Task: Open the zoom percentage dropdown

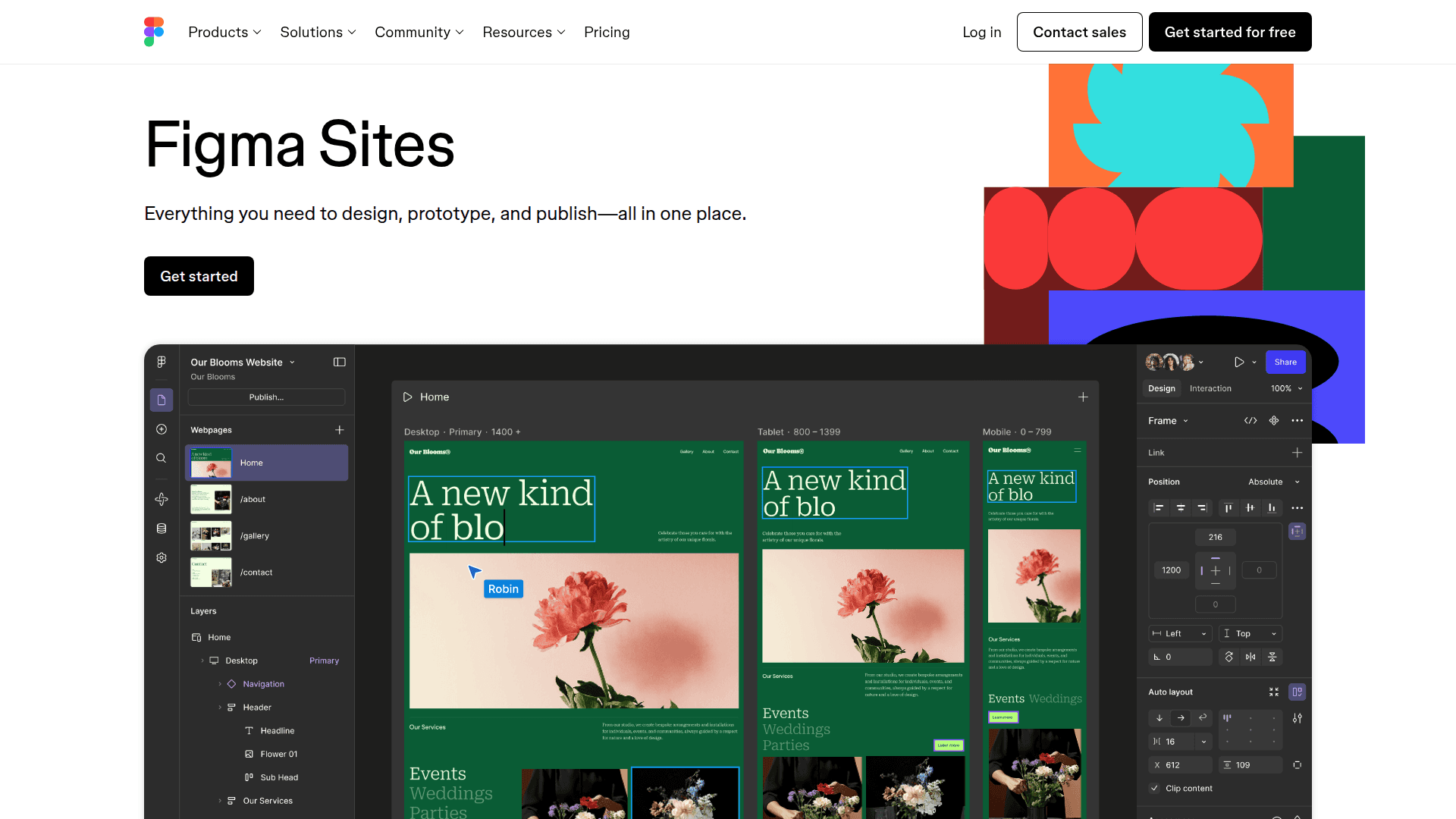Action: coord(1287,388)
